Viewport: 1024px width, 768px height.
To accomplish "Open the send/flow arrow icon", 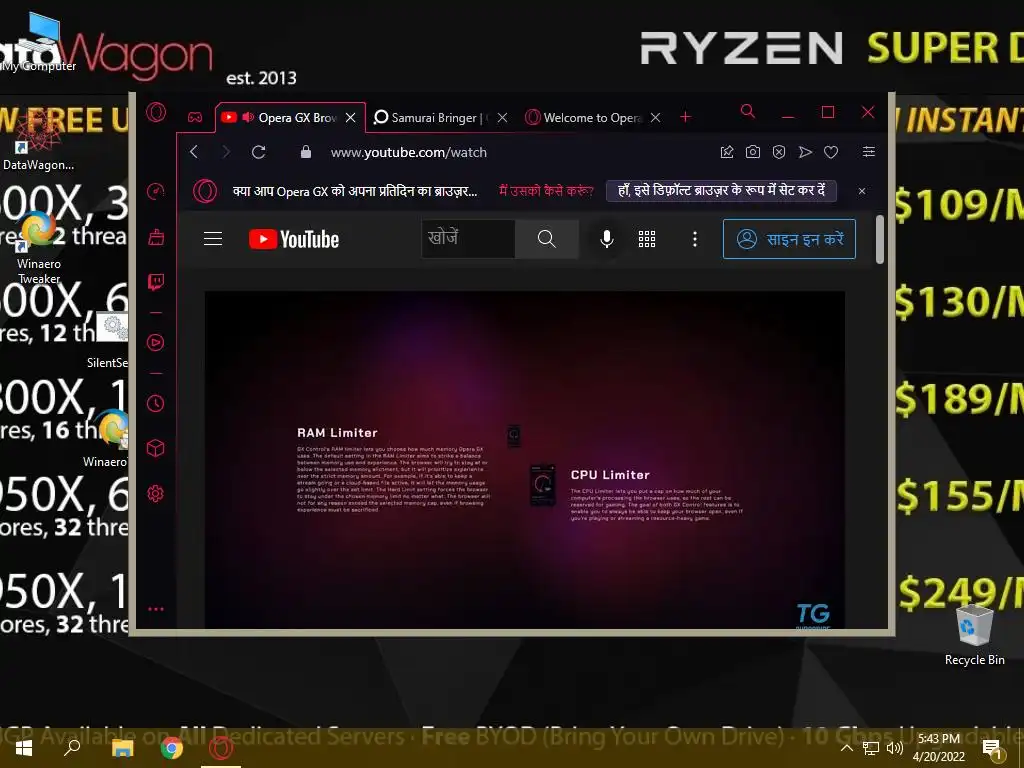I will [805, 152].
